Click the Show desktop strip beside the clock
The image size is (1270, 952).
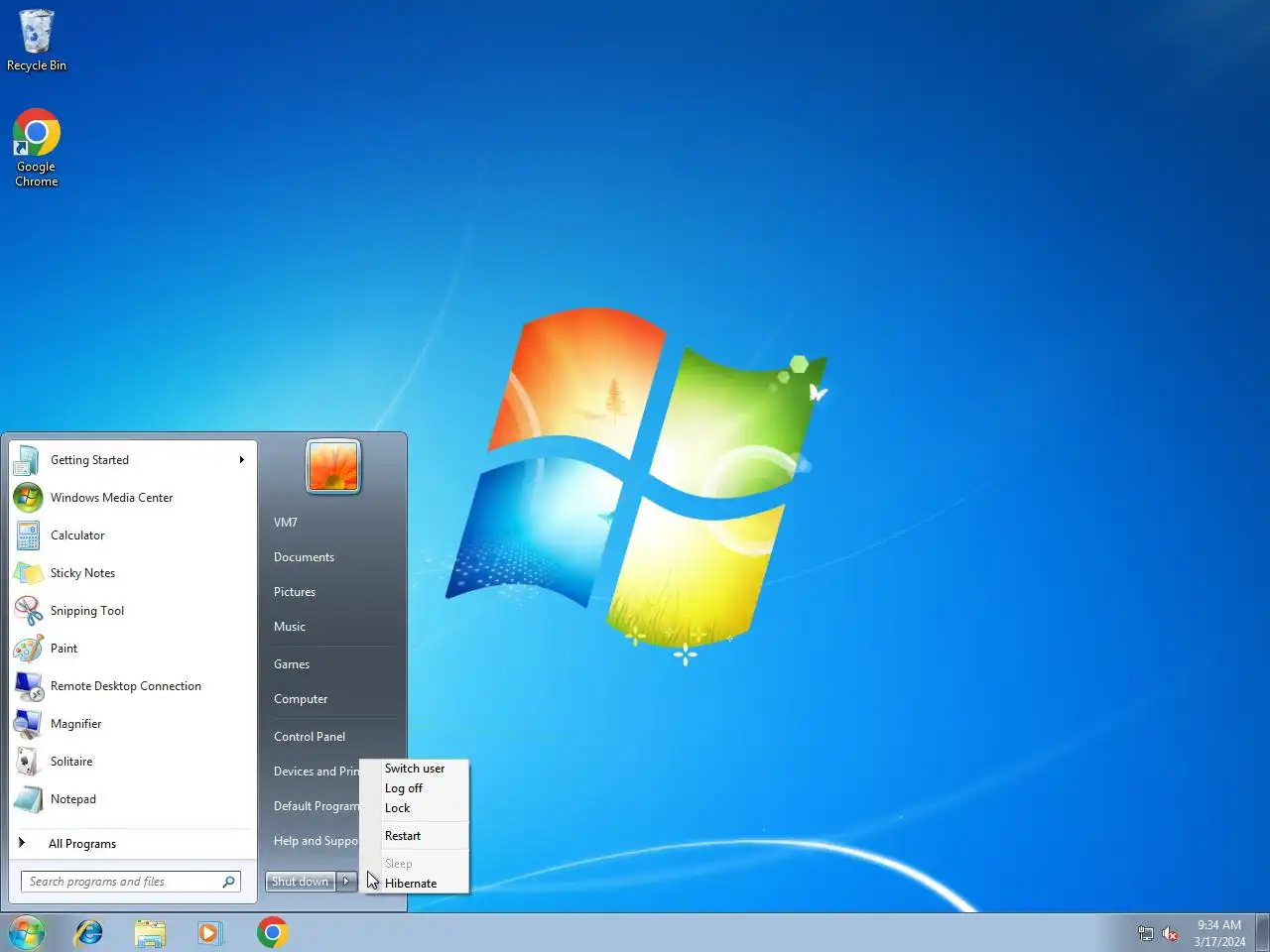click(x=1263, y=933)
